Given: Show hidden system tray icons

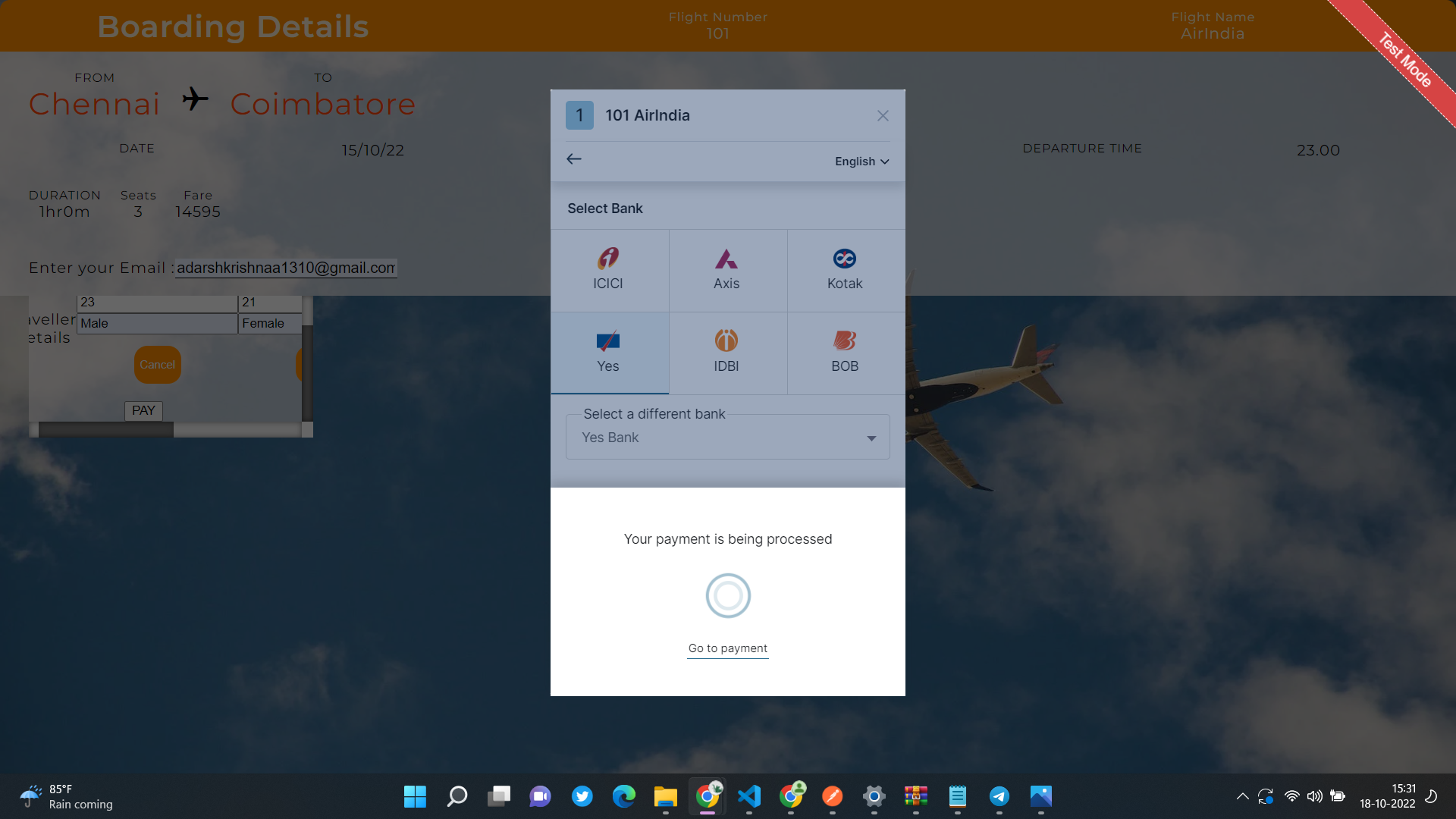Looking at the screenshot, I should (x=1242, y=796).
